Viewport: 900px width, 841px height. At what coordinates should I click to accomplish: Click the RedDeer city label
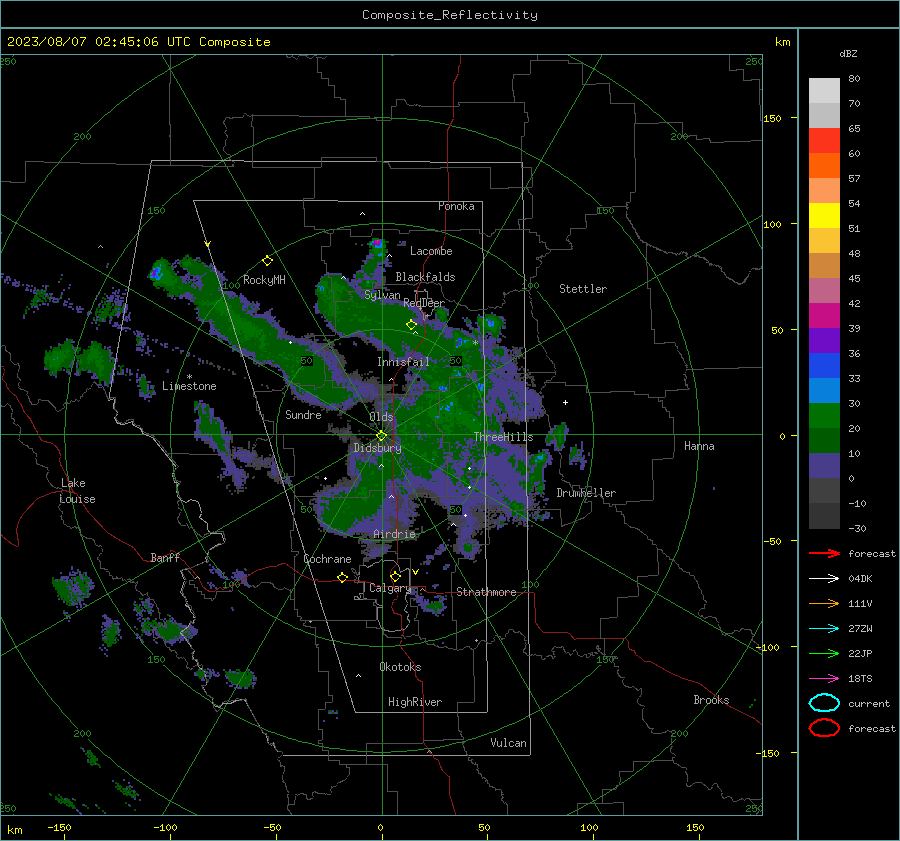click(424, 303)
